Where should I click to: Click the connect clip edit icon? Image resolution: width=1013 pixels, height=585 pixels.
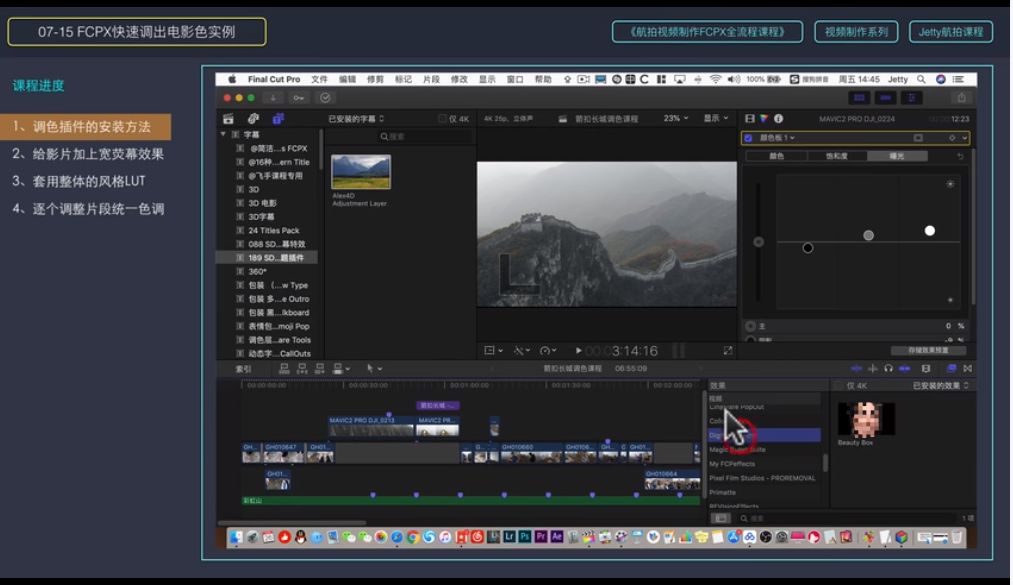pos(284,369)
